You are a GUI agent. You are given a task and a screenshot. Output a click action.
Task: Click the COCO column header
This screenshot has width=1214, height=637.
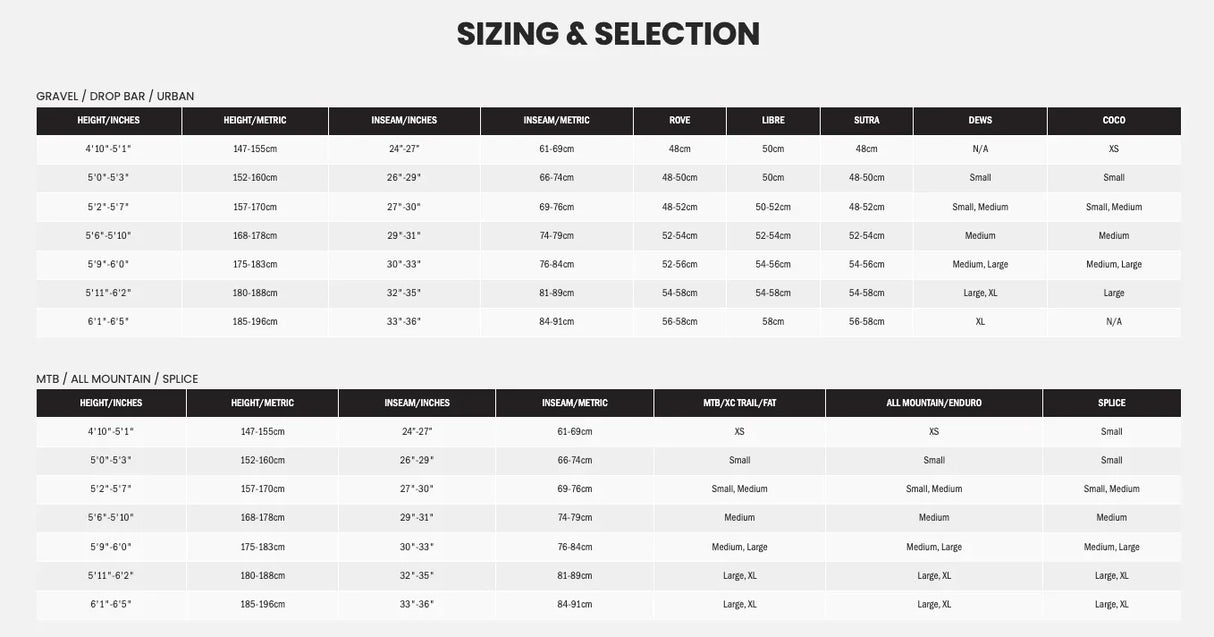[1114, 121]
